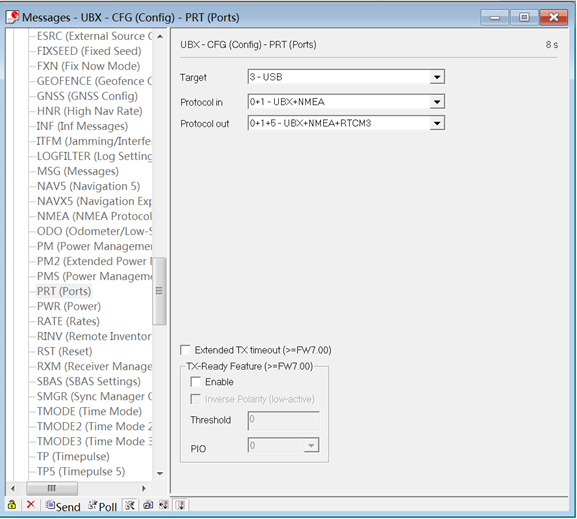
Task: Select ODO (Odometer/Low-Speed) entry
Action: pyautogui.click(x=94, y=231)
